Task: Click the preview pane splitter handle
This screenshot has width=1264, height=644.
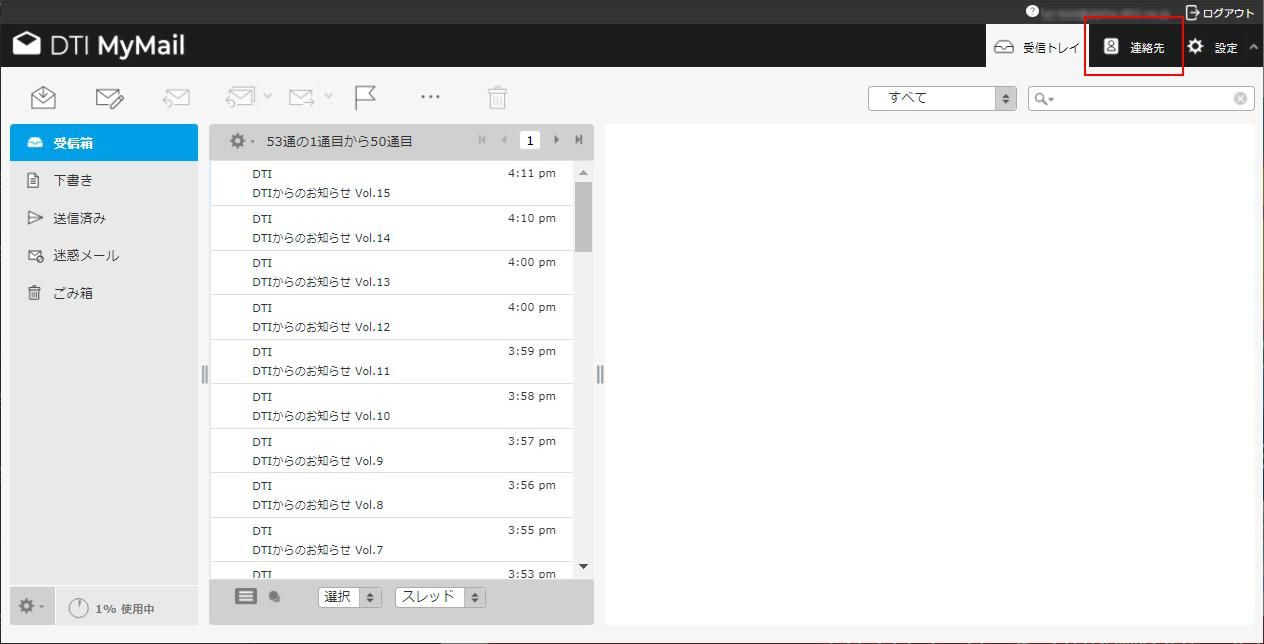Action: (600, 374)
